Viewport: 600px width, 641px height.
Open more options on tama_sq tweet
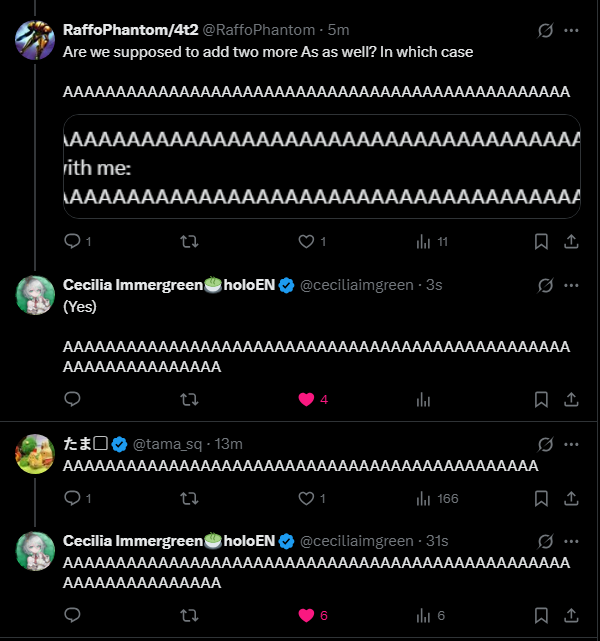tap(571, 444)
